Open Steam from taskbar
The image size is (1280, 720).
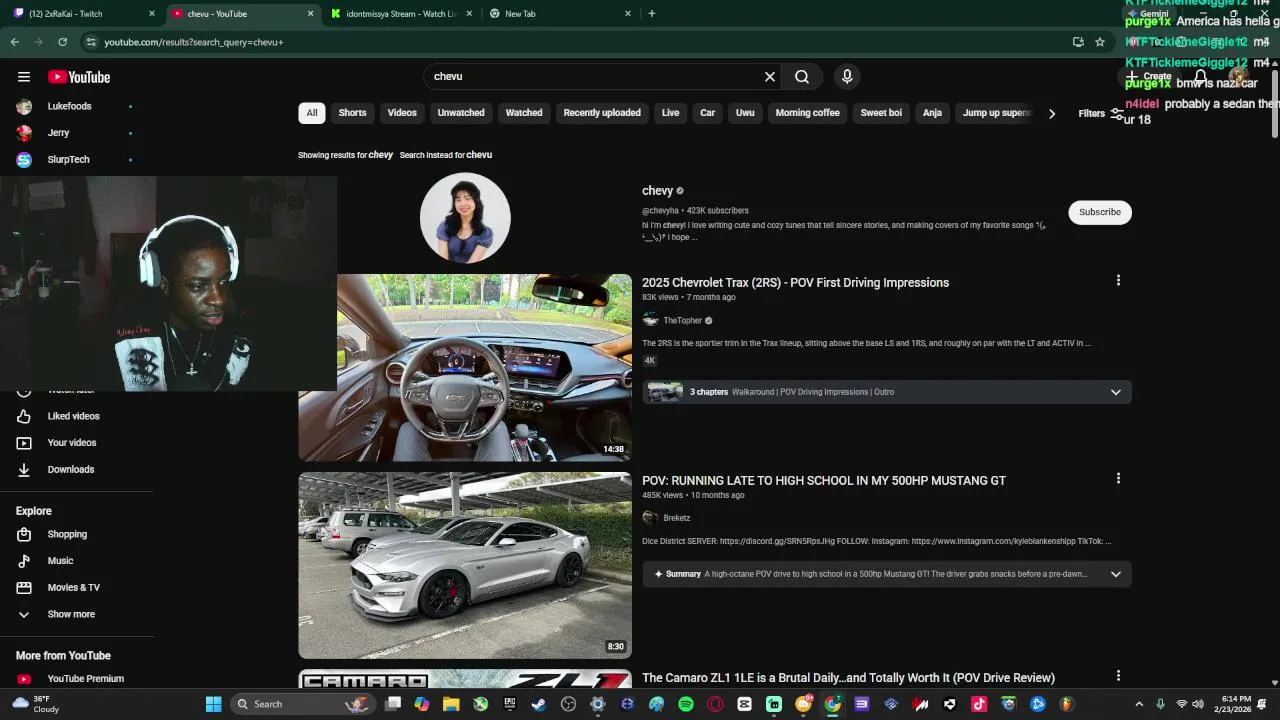[539, 704]
